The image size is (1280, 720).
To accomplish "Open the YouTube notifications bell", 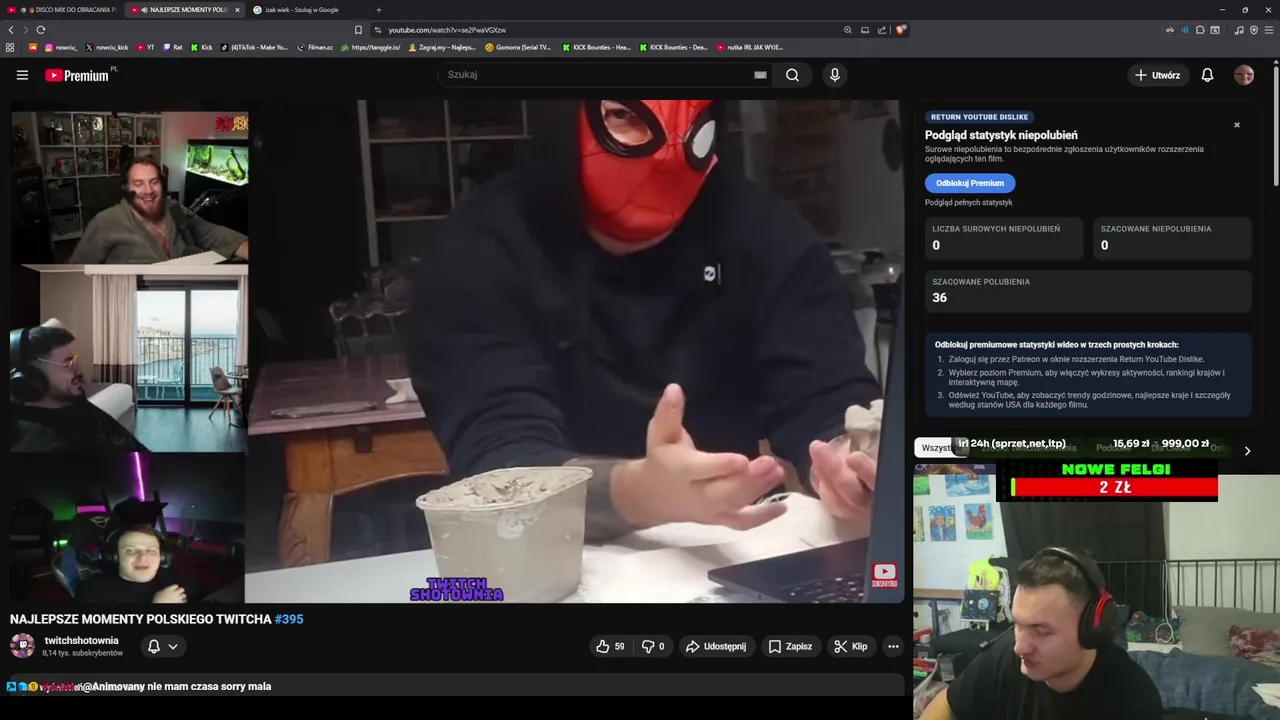I will click(1207, 75).
